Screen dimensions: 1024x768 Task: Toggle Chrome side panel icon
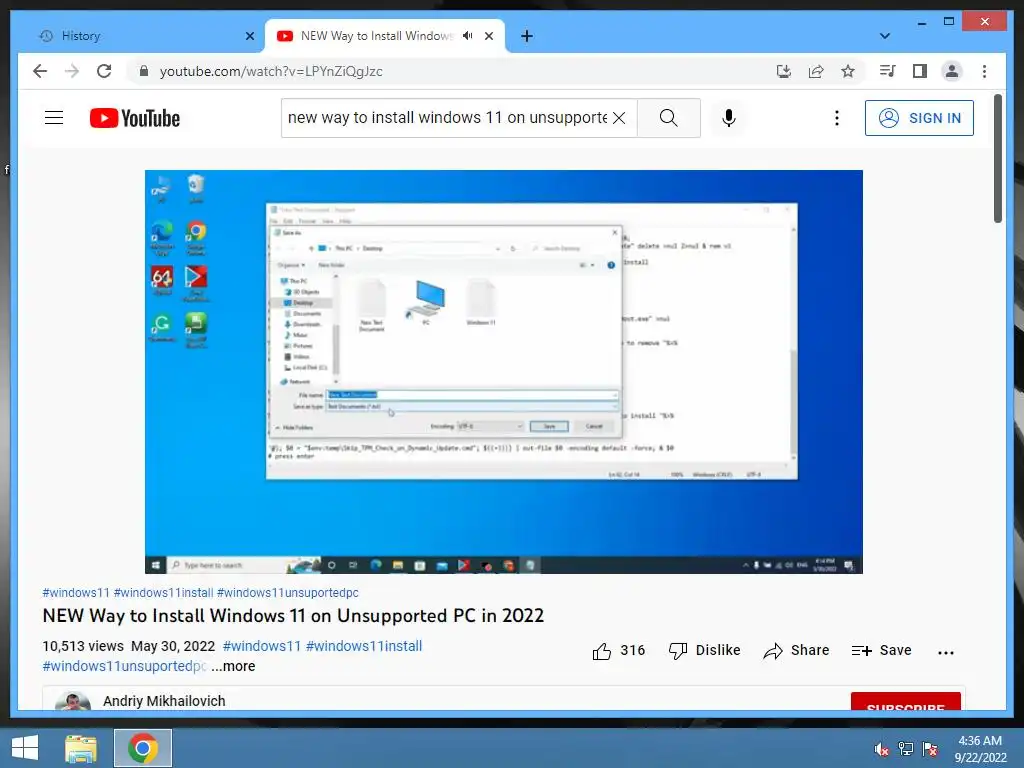[x=920, y=71]
